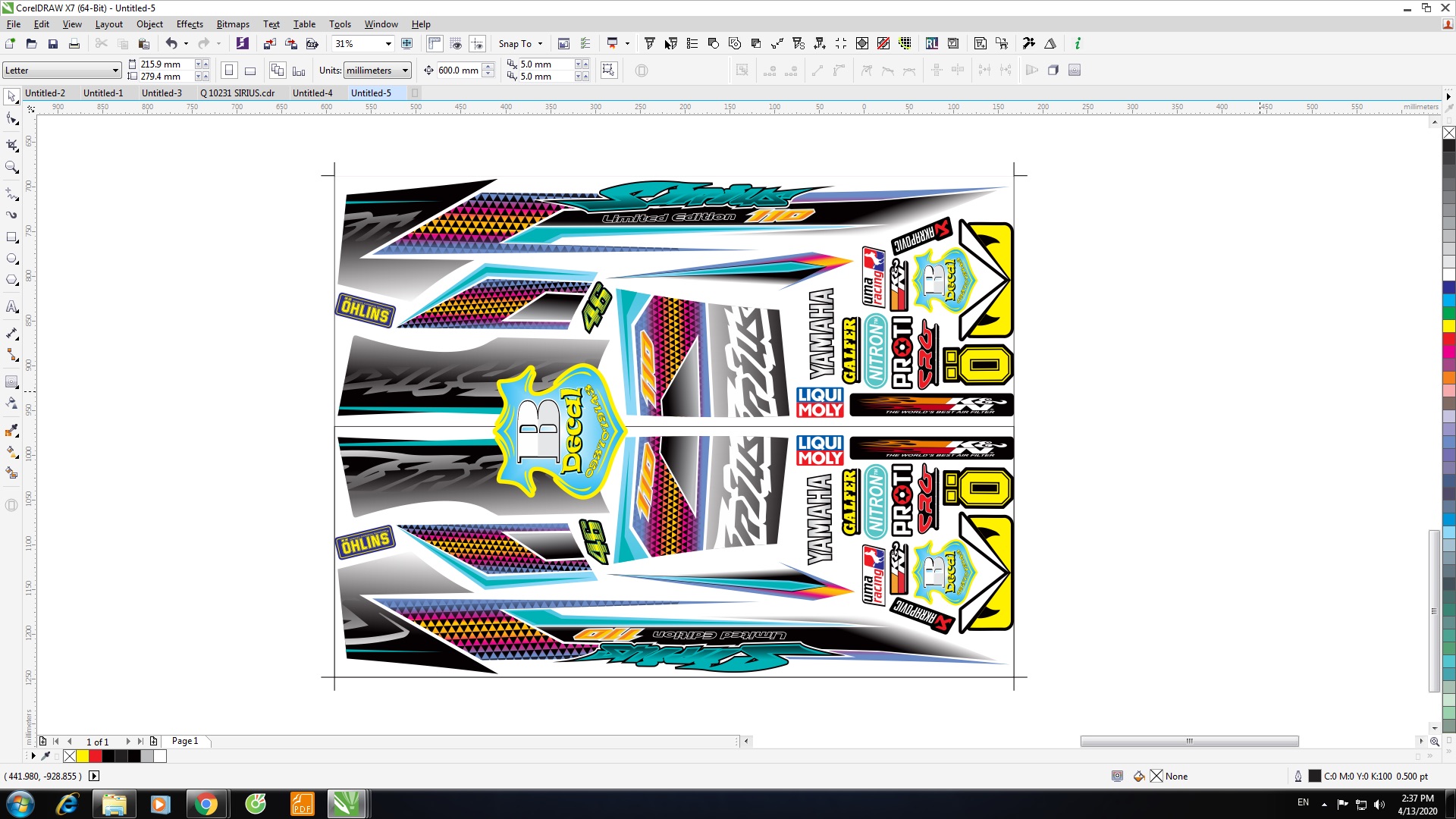Apply page size to all pages
Screen dimensions: 1456x819
(x=278, y=71)
